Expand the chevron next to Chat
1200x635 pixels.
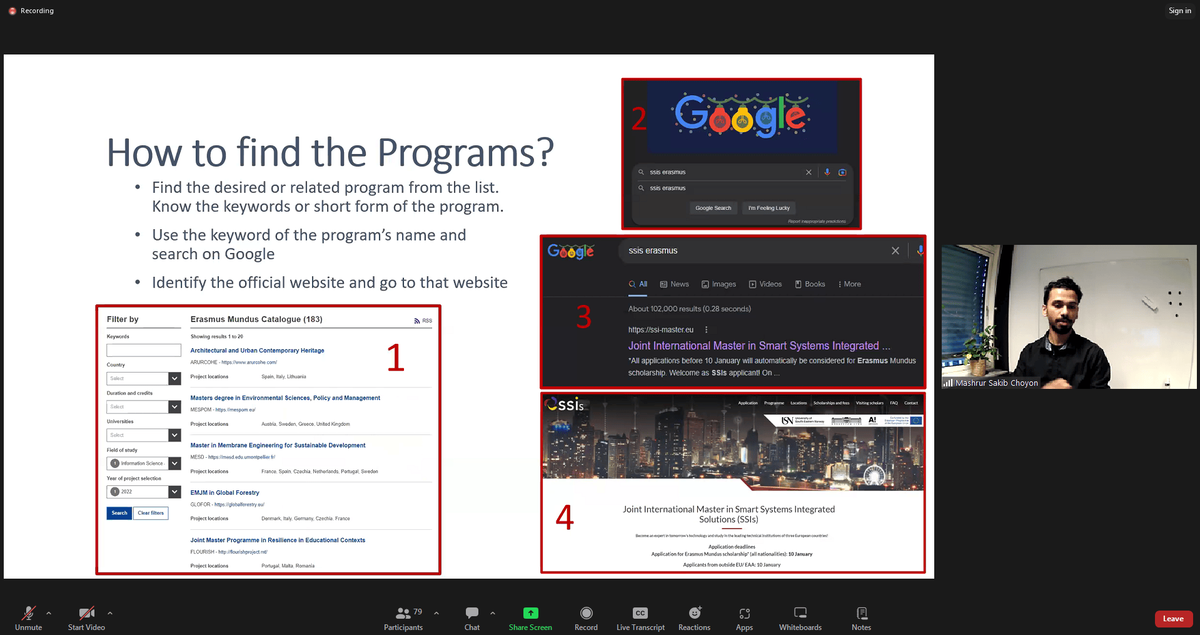coord(492,612)
